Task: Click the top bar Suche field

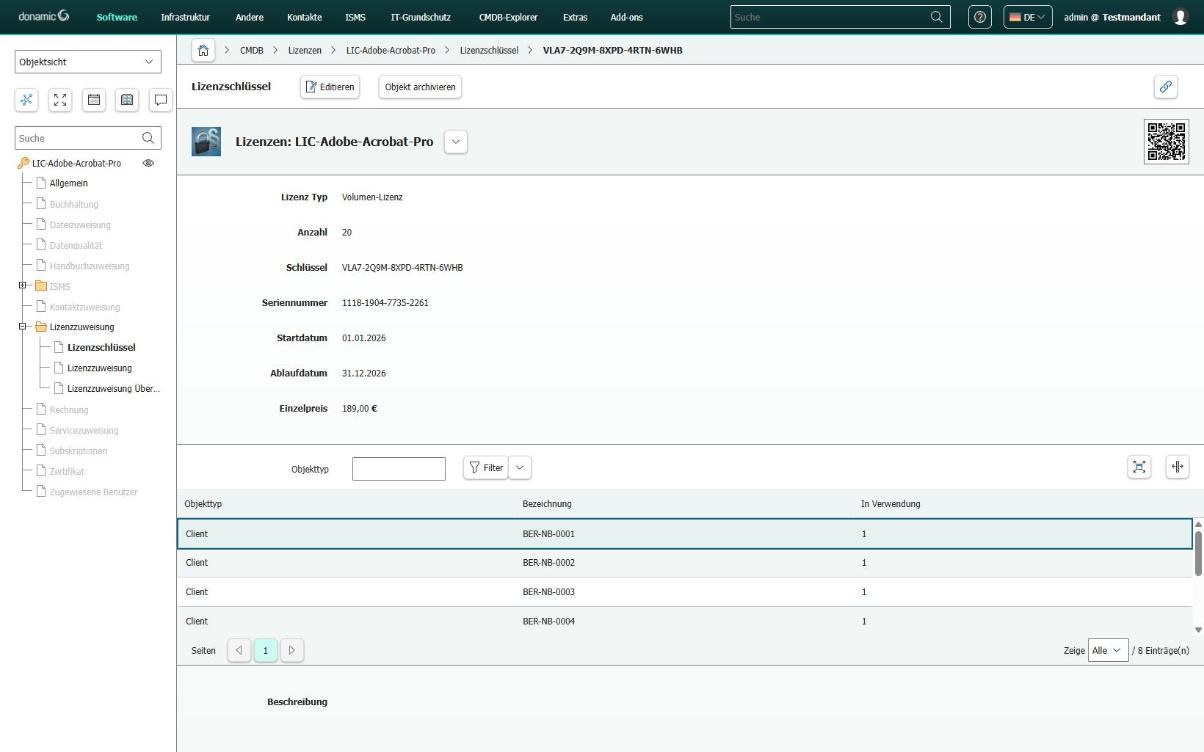Action: 839,17
